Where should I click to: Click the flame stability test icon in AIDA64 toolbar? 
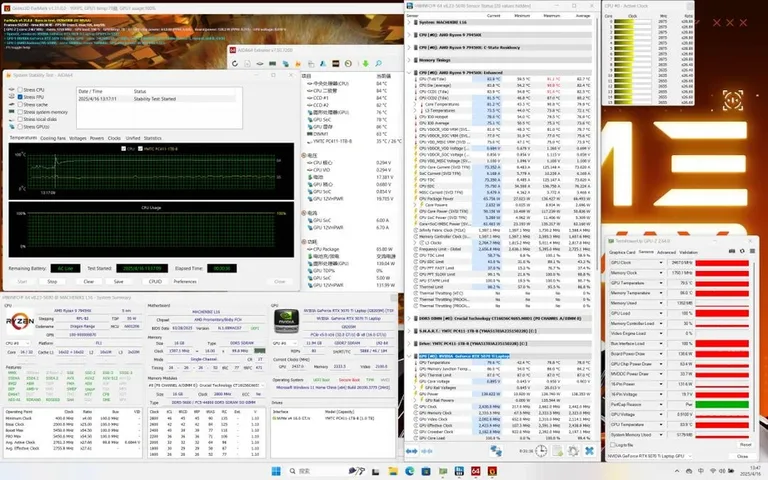[298, 64]
